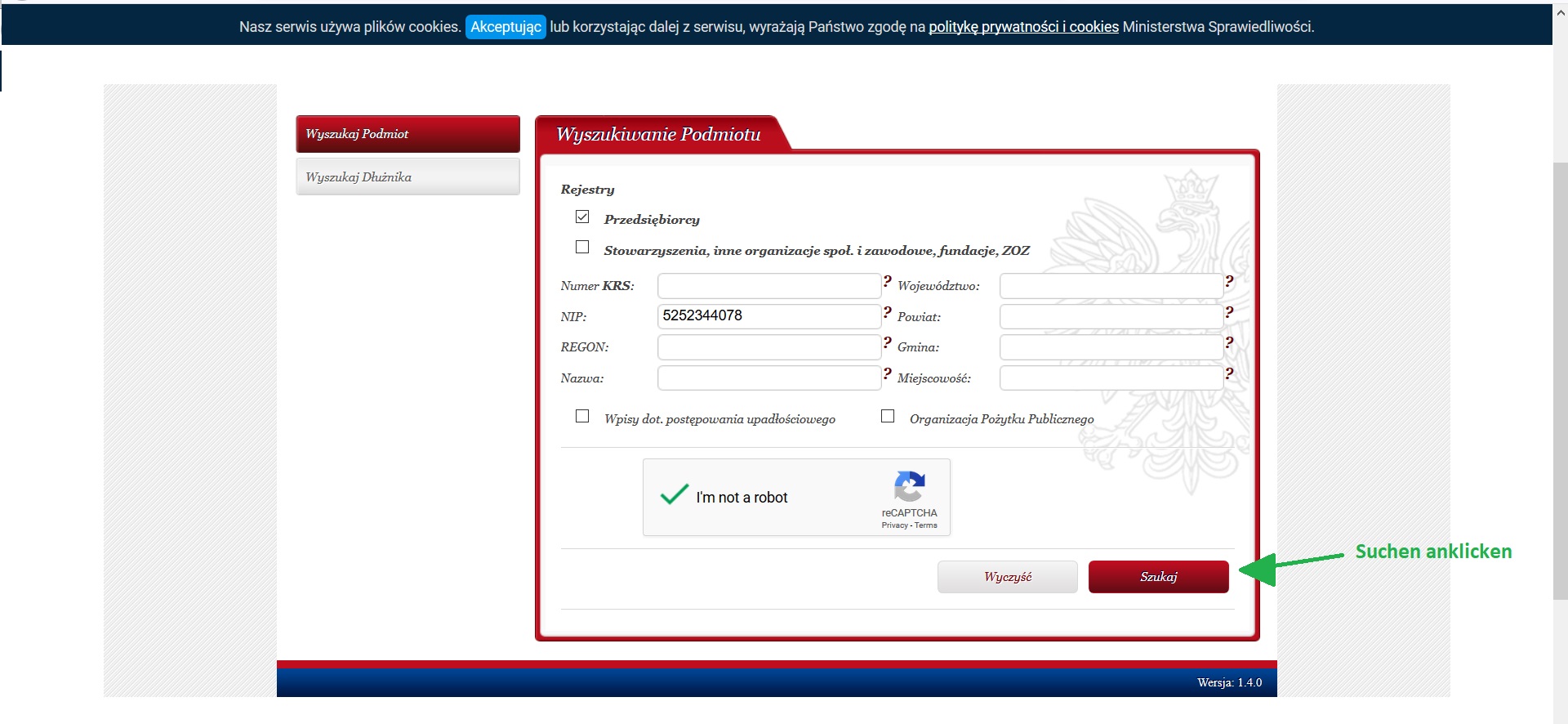Accept cookies with the Akceptuję button
Image resolution: width=1568 pixels, height=724 pixels.
(x=506, y=27)
